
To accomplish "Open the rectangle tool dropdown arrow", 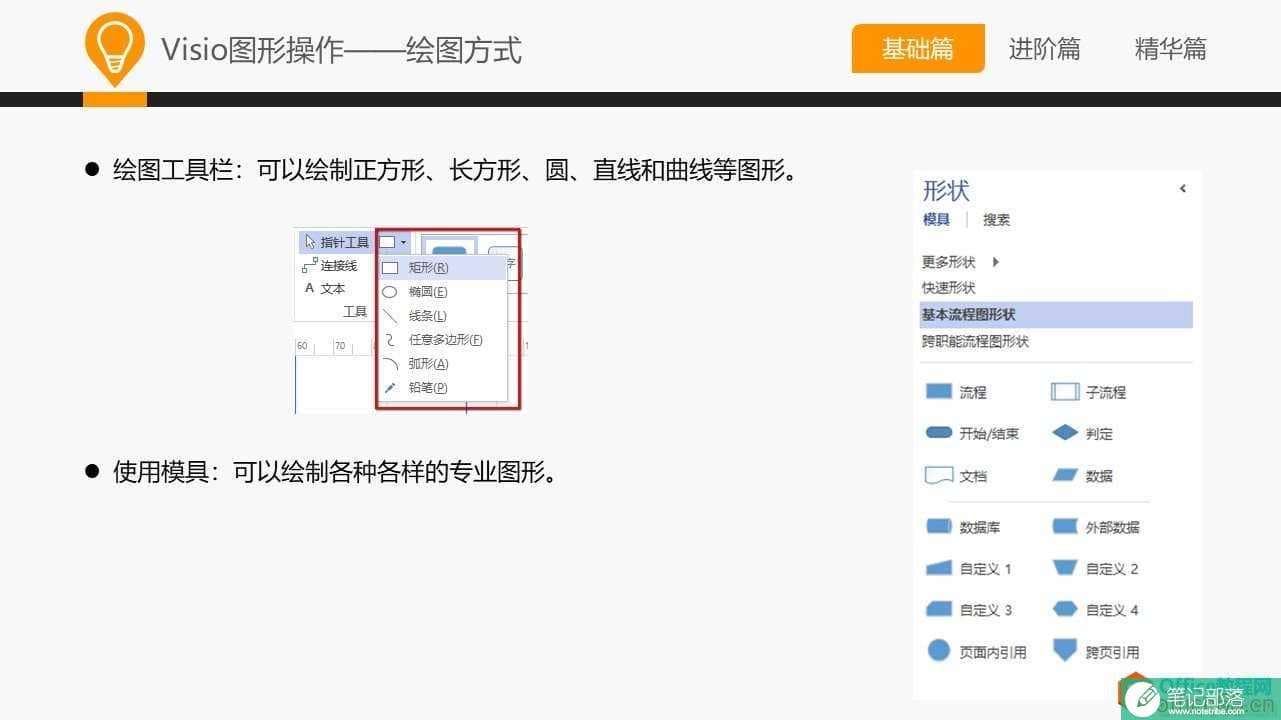I will [x=403, y=242].
